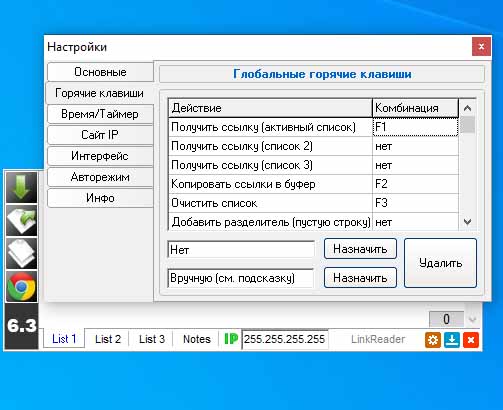Click the LinkReader label
Image resolution: width=503 pixels, height=410 pixels.
[378, 339]
